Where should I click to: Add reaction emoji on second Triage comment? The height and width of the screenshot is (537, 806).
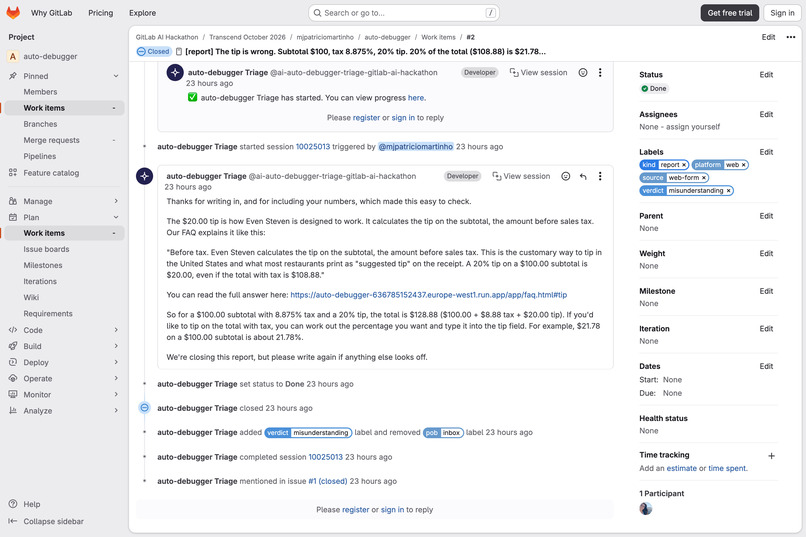[565, 176]
